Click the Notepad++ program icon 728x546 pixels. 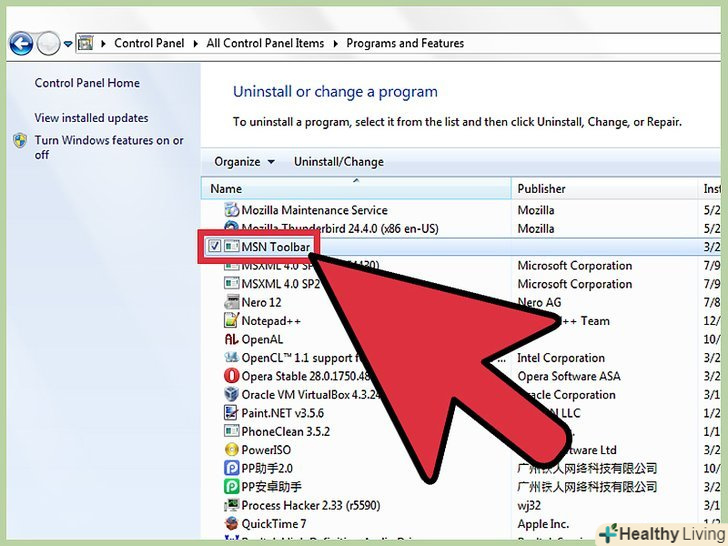coord(231,320)
